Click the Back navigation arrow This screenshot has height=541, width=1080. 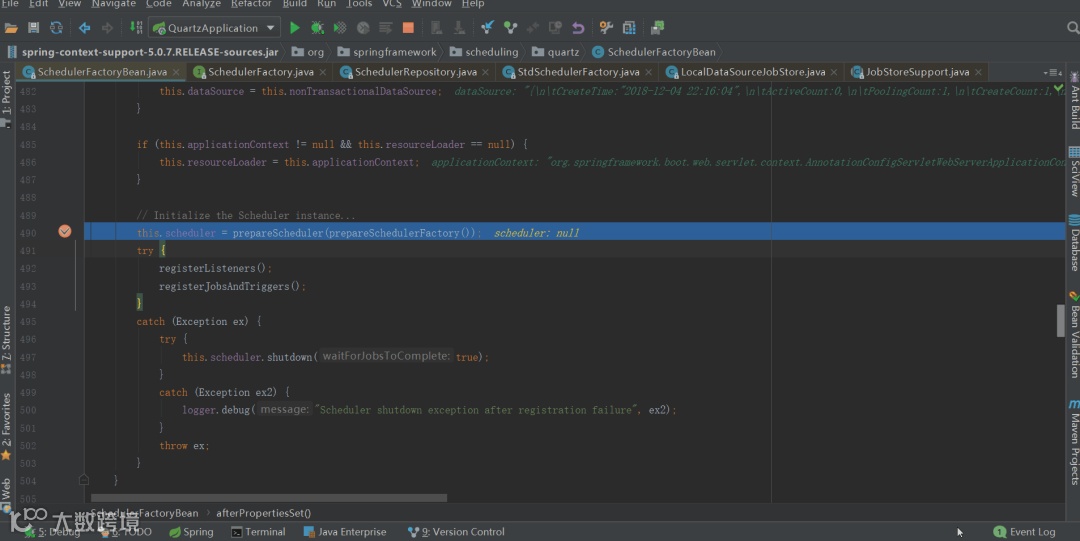(84, 28)
